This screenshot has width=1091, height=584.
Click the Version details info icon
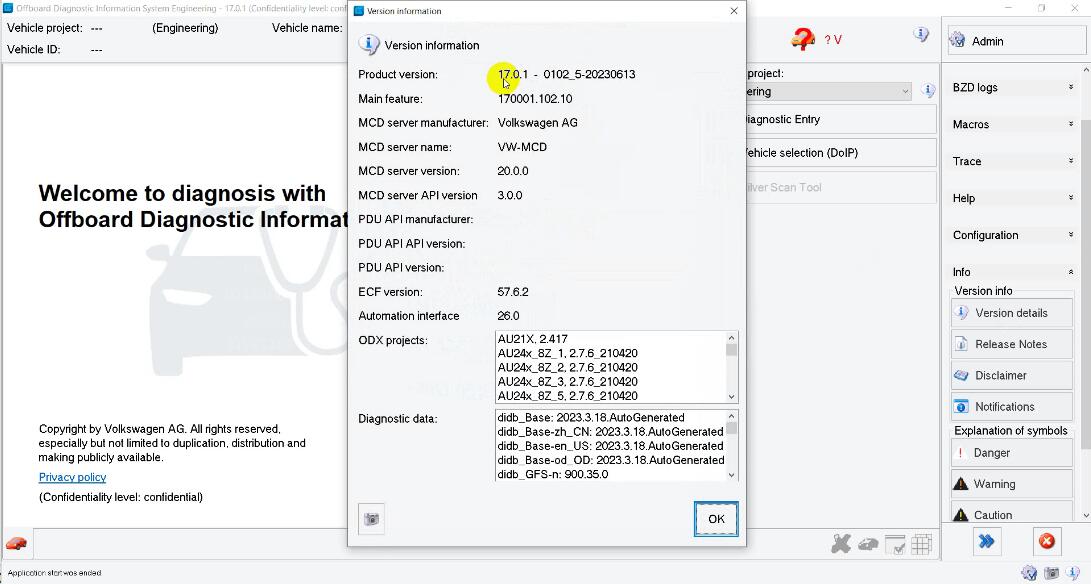pos(962,313)
